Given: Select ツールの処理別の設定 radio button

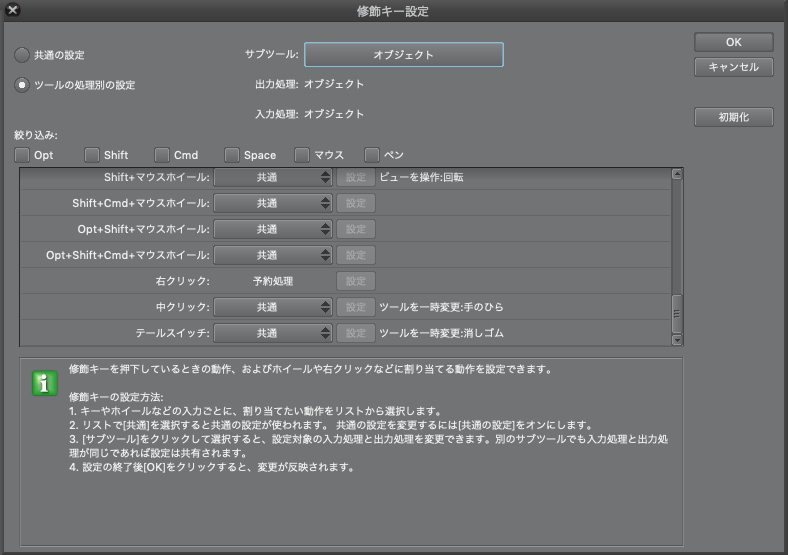Looking at the screenshot, I should pyautogui.click(x=22, y=85).
